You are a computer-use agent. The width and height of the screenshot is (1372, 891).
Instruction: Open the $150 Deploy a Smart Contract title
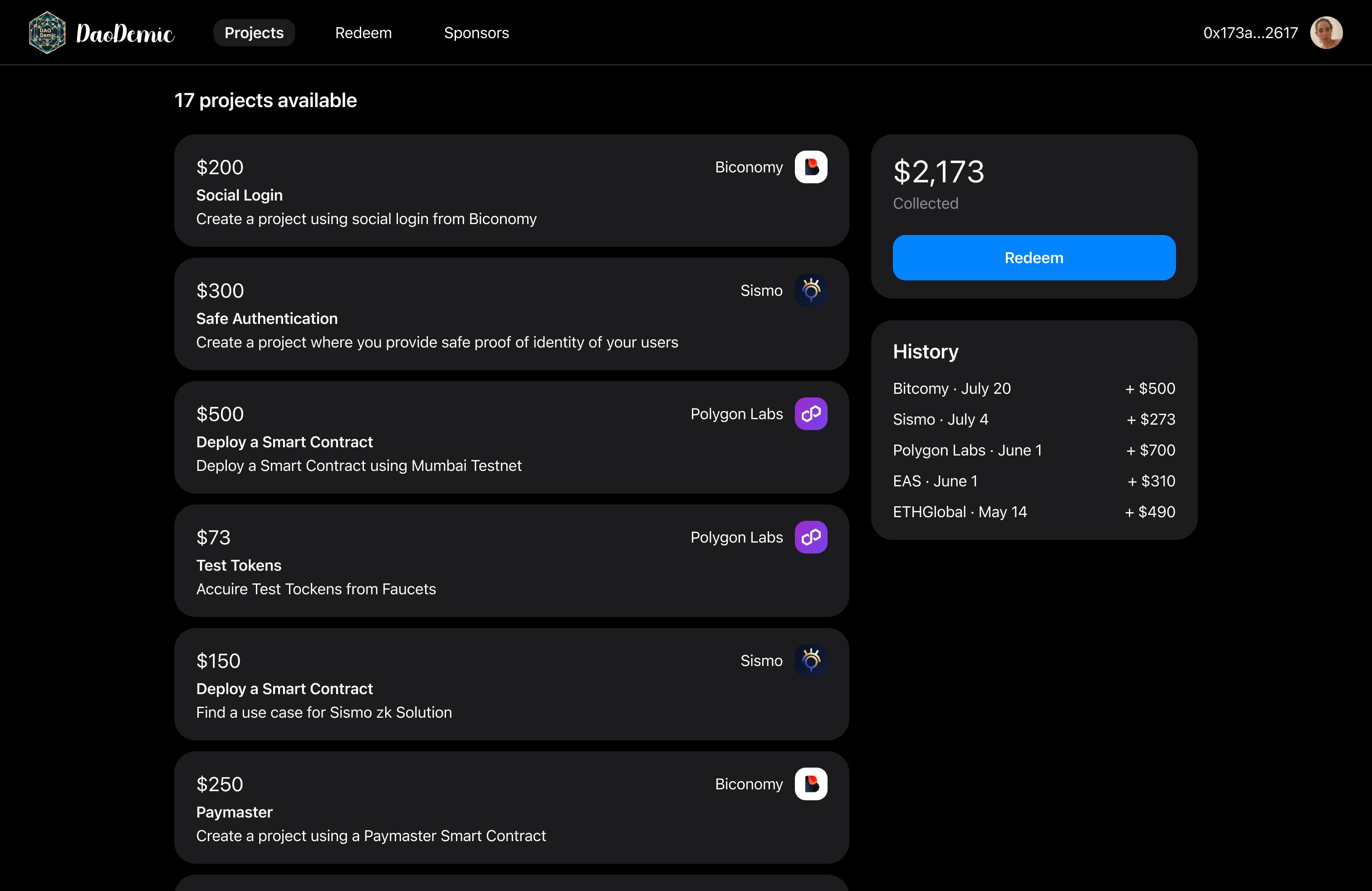pos(284,689)
